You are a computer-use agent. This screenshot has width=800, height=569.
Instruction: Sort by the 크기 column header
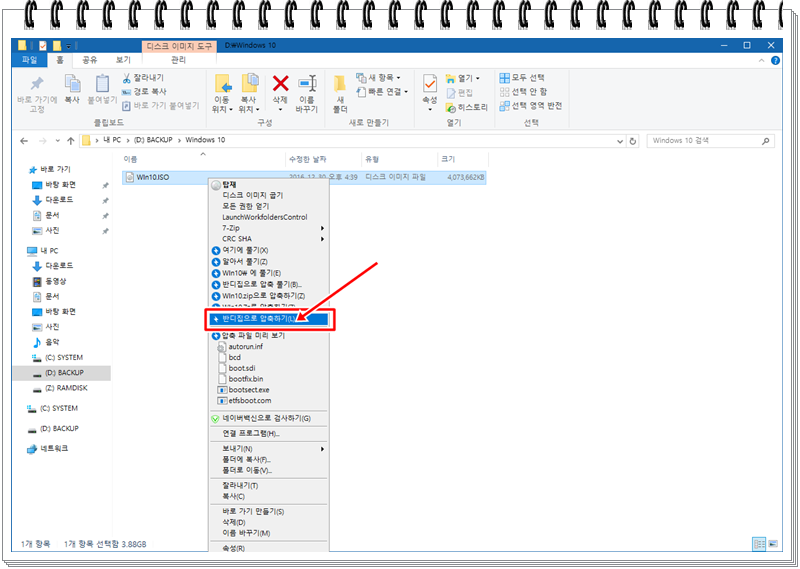pyautogui.click(x=463, y=159)
